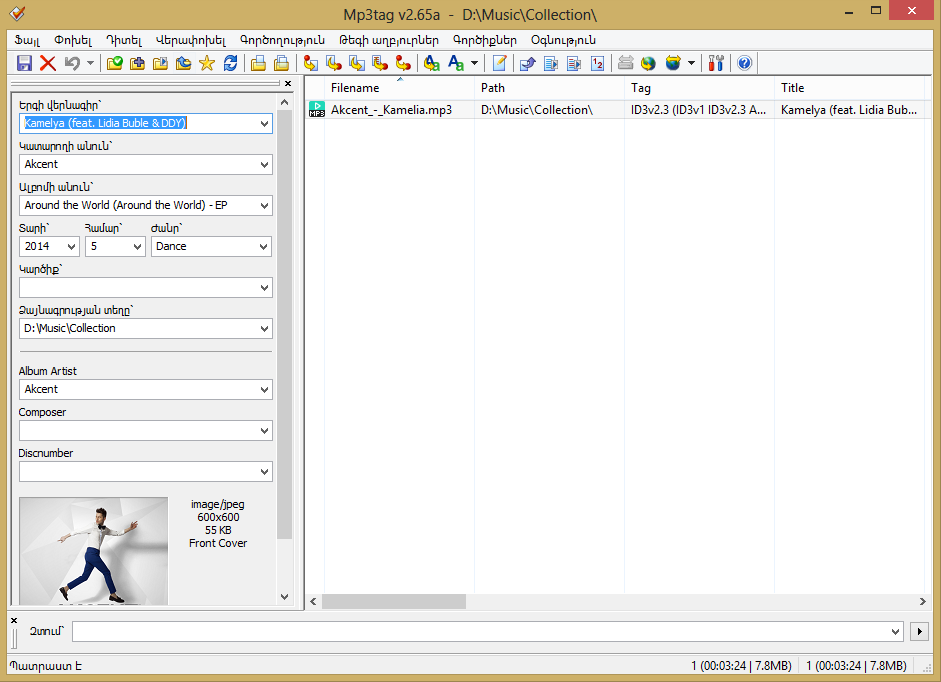Expand the artist dropdown showing 'Akcent'
This screenshot has width=941, height=682.
point(264,164)
